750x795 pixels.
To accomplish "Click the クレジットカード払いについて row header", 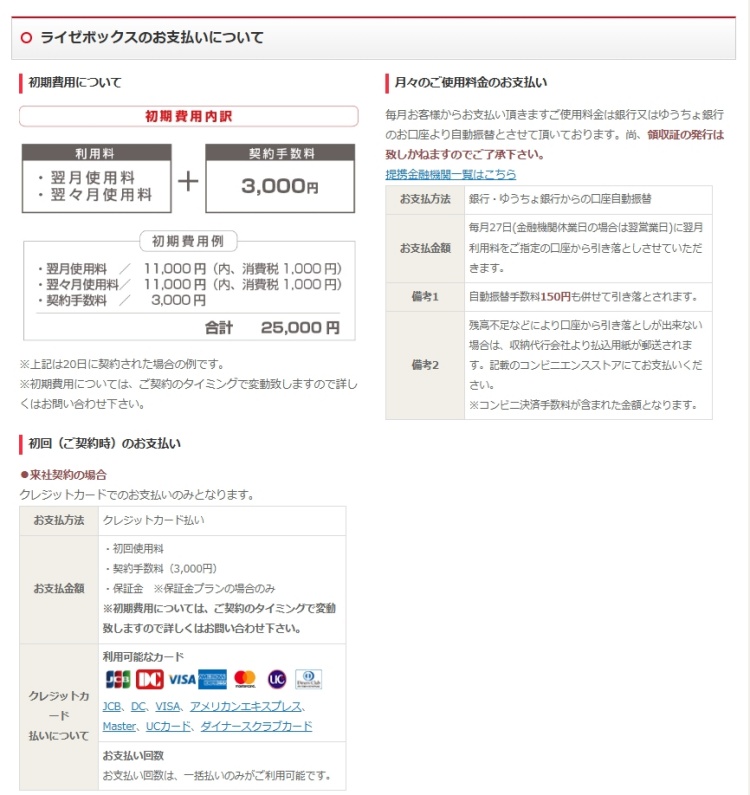I will pos(59,716).
